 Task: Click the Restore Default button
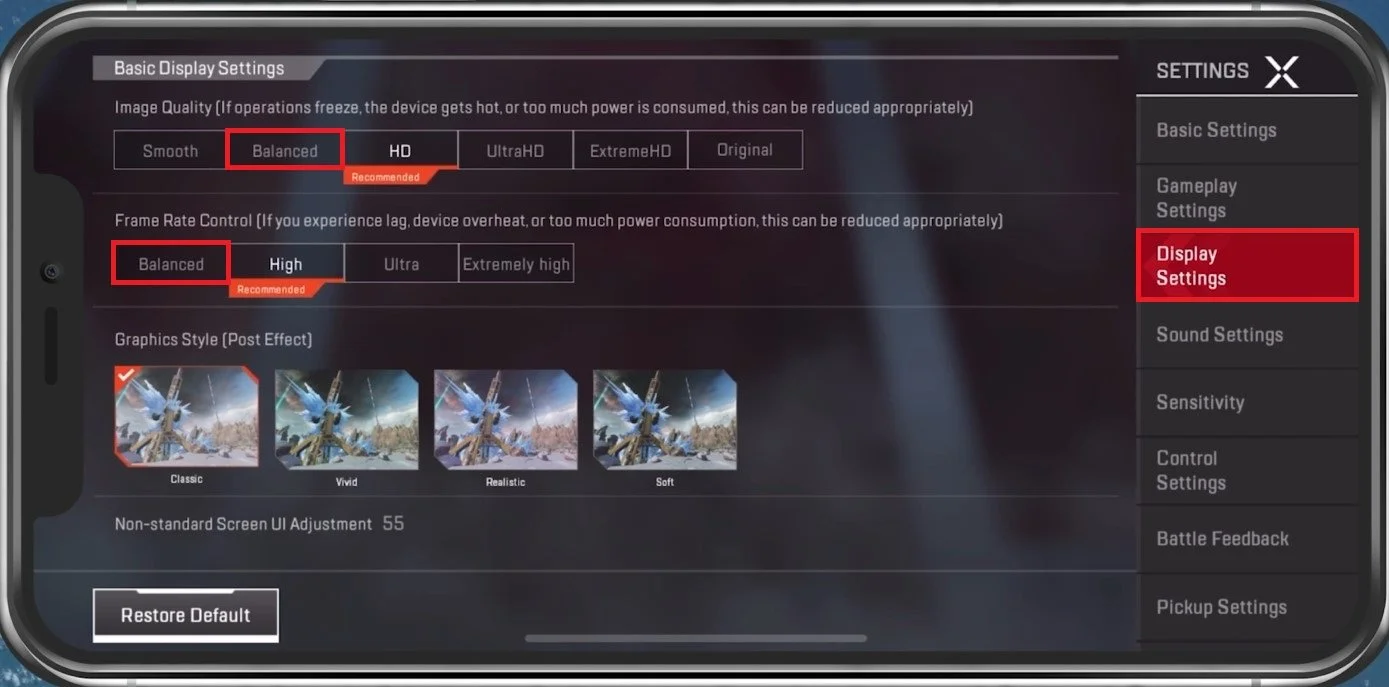pyautogui.click(x=186, y=615)
